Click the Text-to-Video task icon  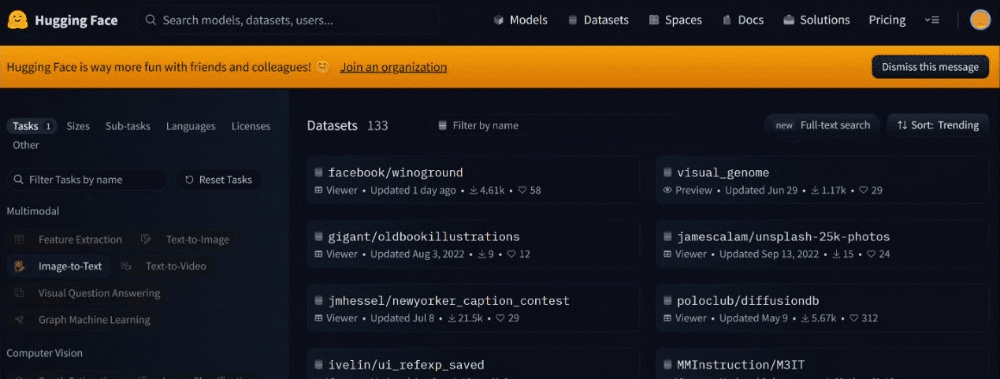coord(126,266)
